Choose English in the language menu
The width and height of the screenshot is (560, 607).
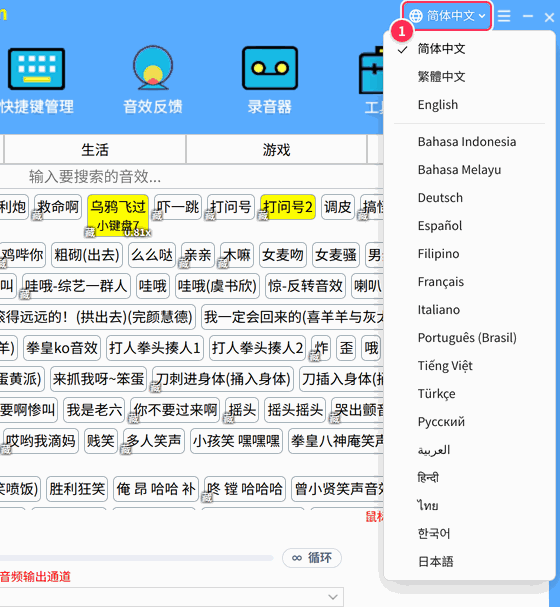tap(438, 105)
